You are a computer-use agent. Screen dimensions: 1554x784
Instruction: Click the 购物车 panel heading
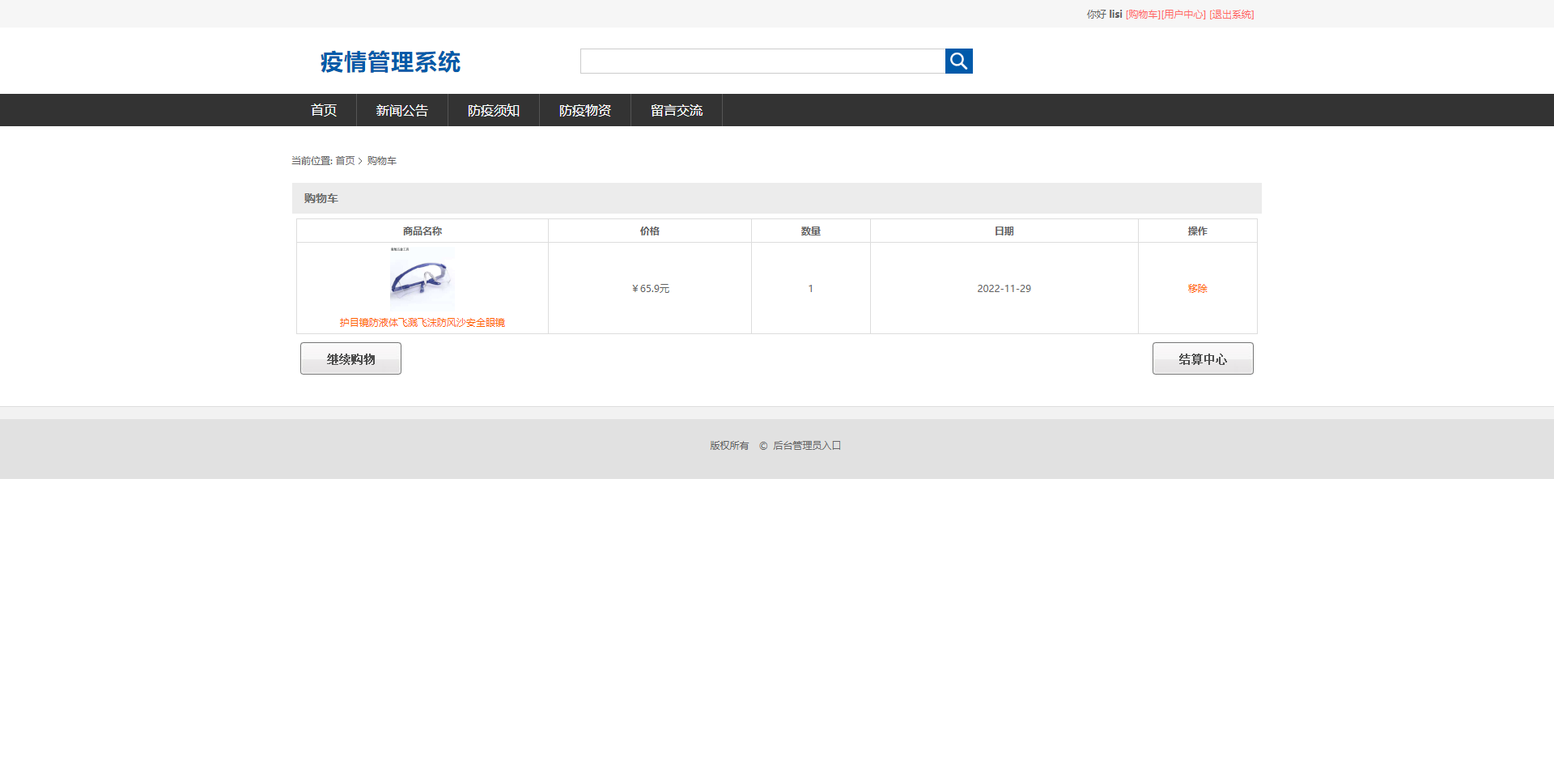coord(321,198)
